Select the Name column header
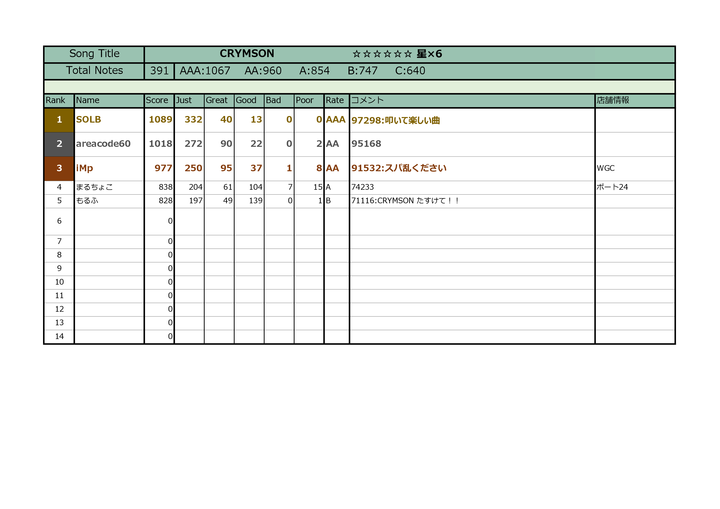 point(109,100)
